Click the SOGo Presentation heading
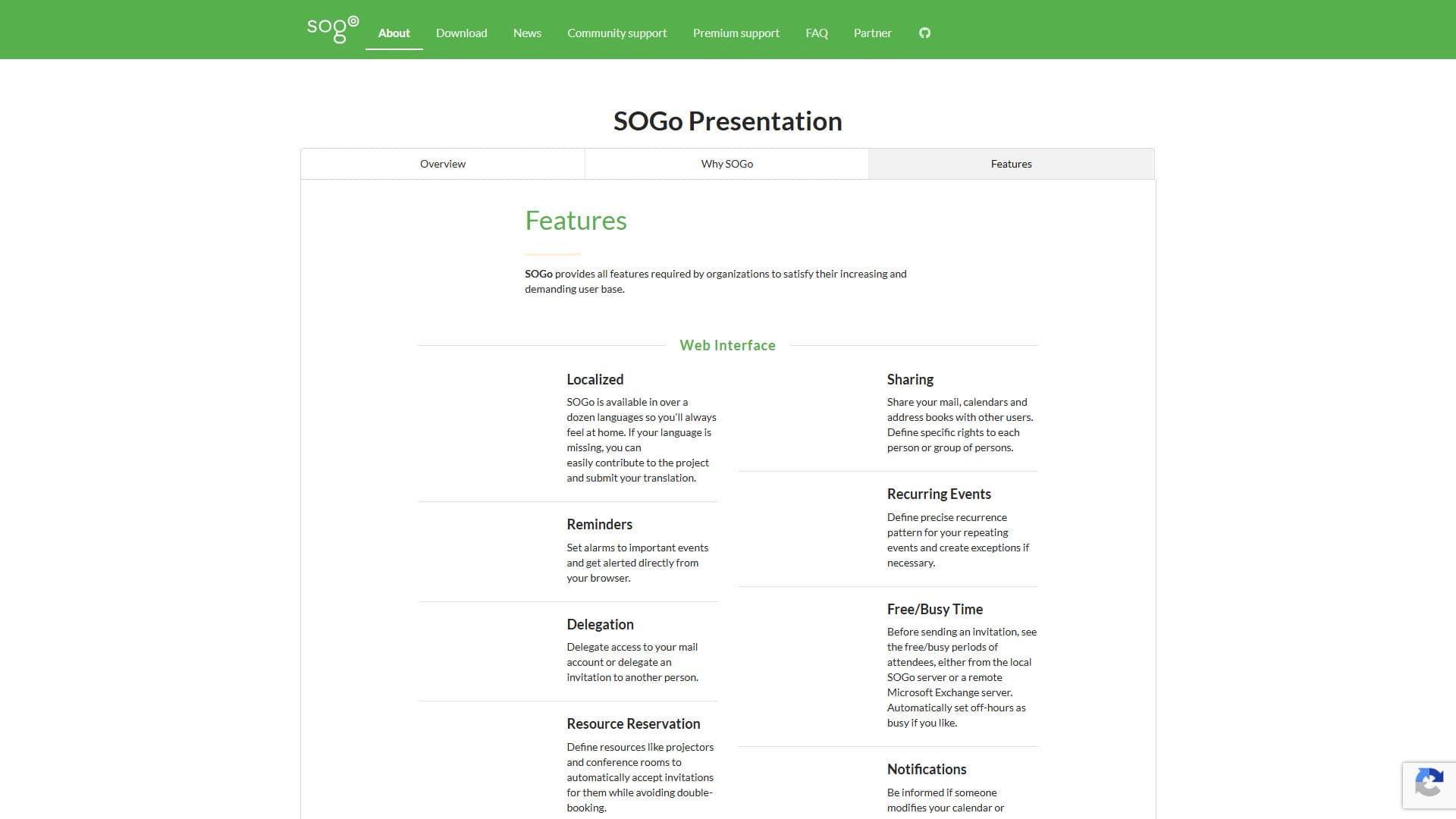This screenshot has height=819, width=1456. (x=728, y=121)
